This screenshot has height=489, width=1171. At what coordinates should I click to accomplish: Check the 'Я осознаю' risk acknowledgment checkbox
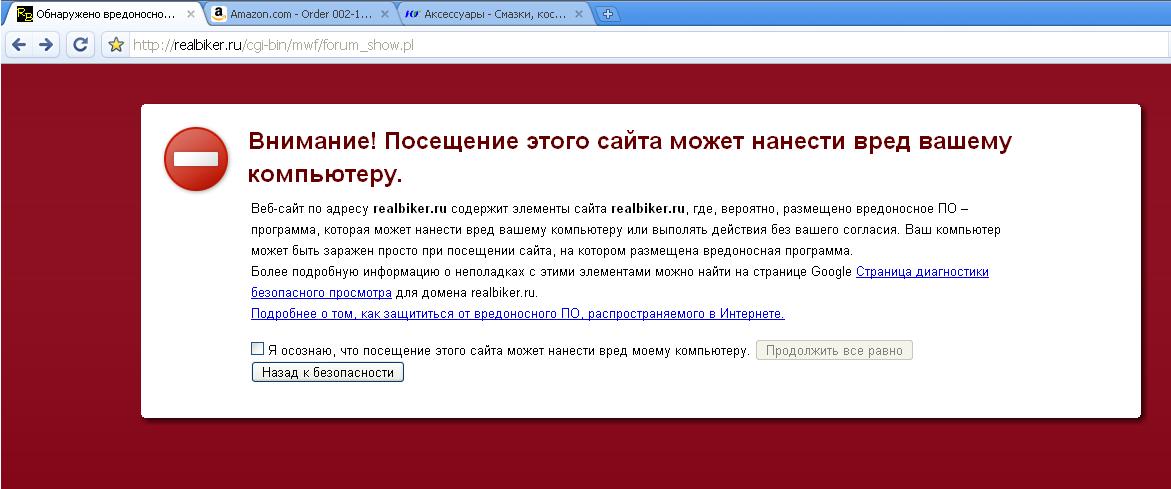[258, 349]
